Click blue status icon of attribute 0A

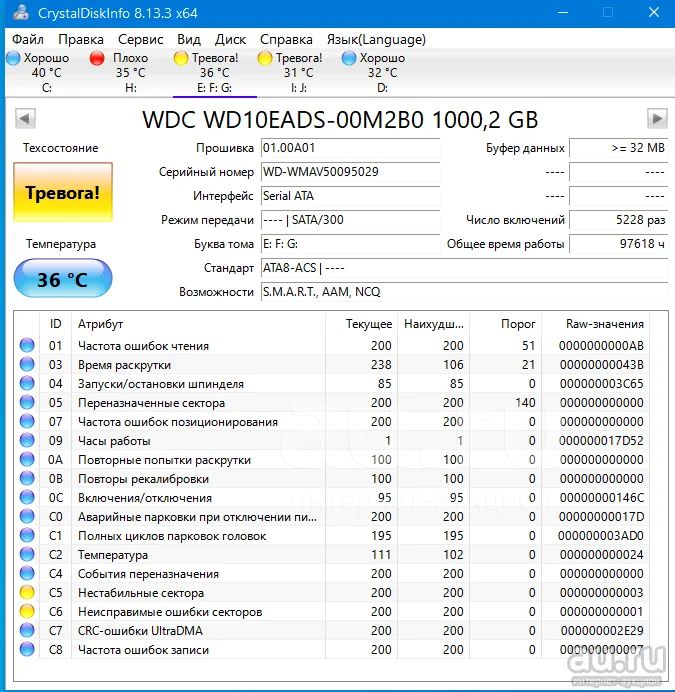tap(27, 459)
